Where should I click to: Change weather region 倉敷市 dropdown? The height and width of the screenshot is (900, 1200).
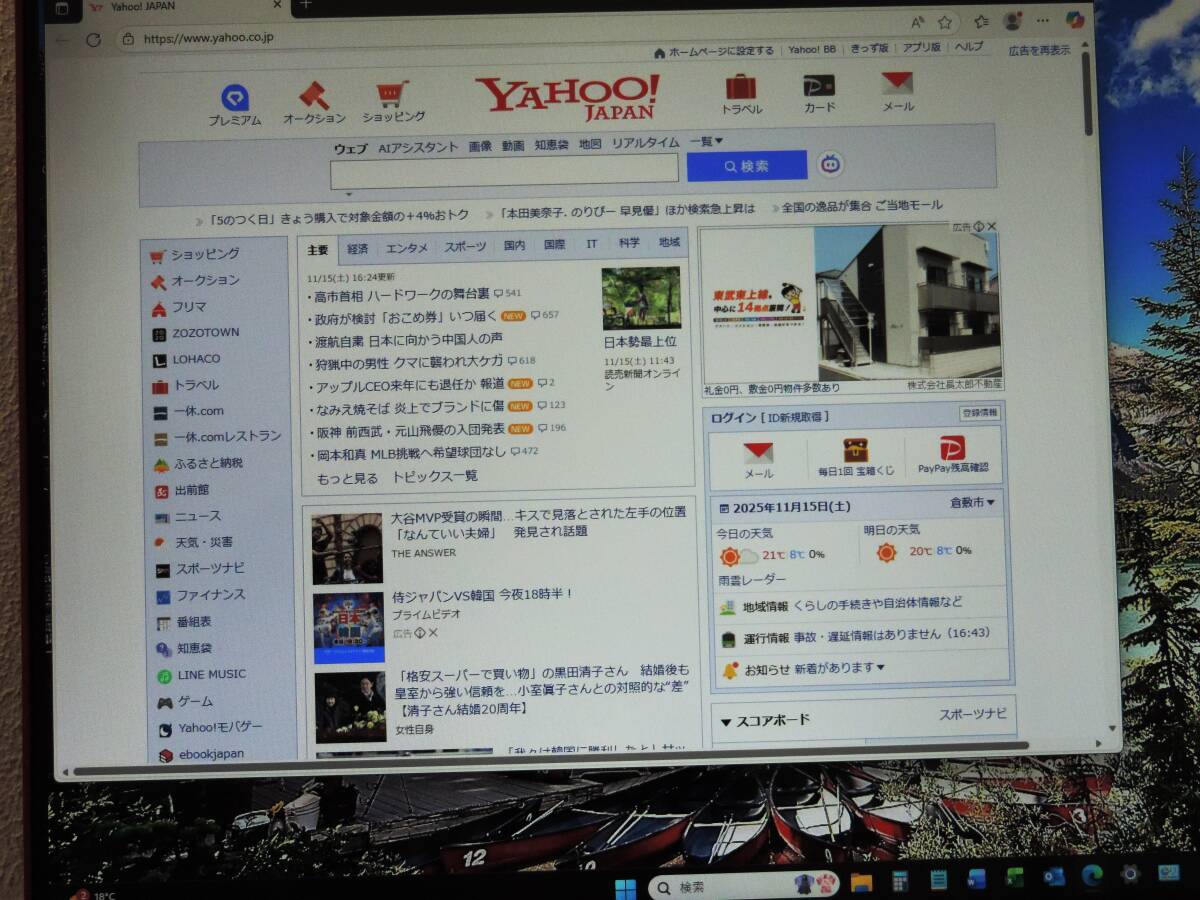pyautogui.click(x=972, y=503)
